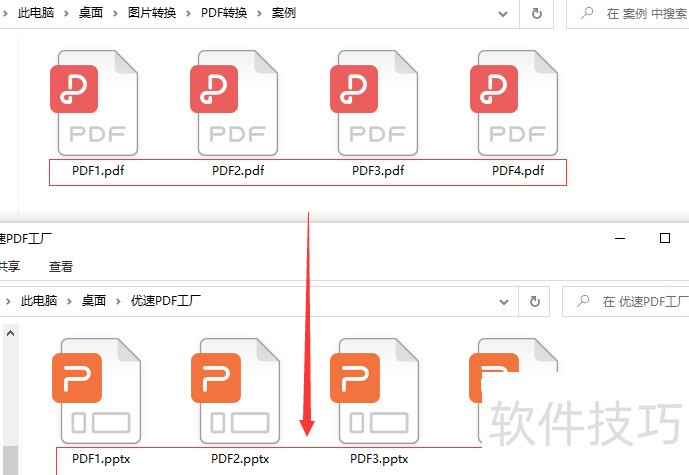The width and height of the screenshot is (689, 475).
Task: Expand chevron after 桌面 in 案例 window
Action: (x=115, y=14)
